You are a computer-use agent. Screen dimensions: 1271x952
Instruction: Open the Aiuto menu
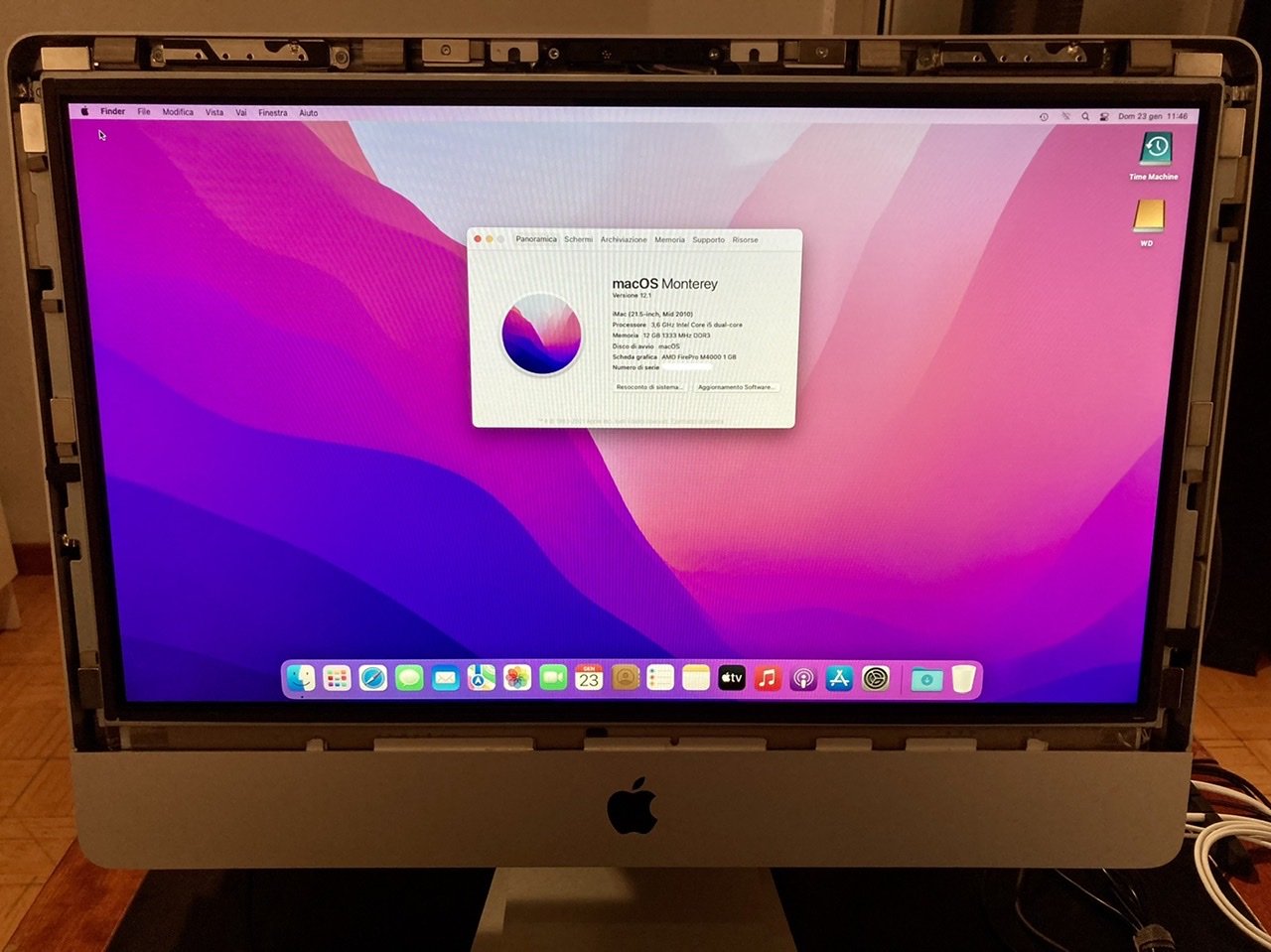[x=309, y=113]
